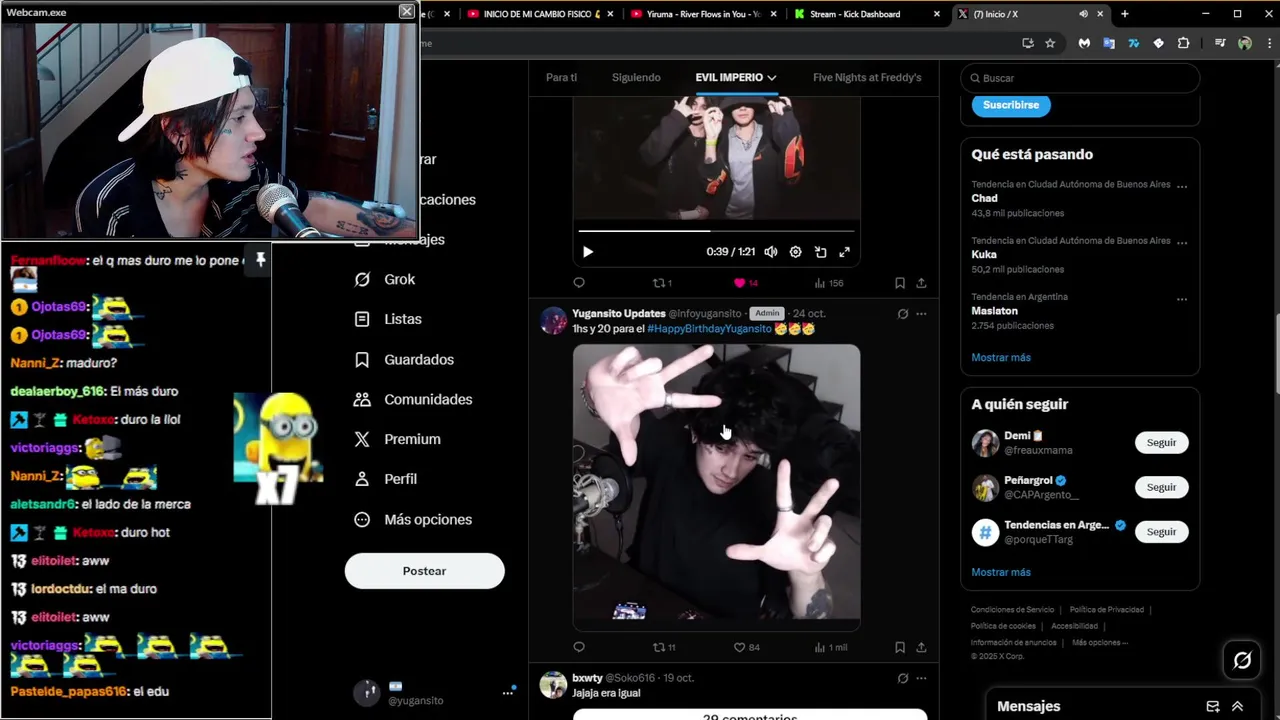The height and width of the screenshot is (720, 1280).
Task: Open the Yugansito Updates post photo
Action: [716, 487]
